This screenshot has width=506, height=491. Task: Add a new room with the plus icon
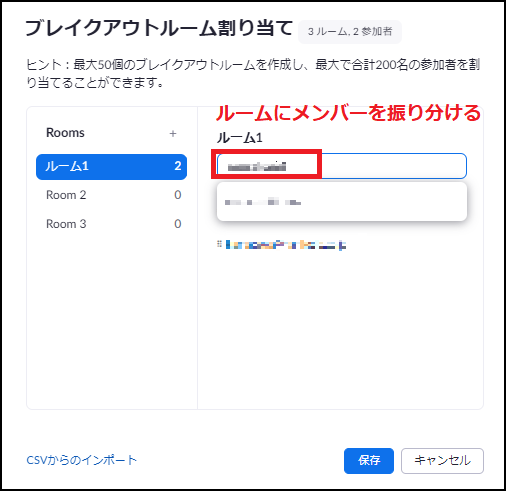click(173, 134)
